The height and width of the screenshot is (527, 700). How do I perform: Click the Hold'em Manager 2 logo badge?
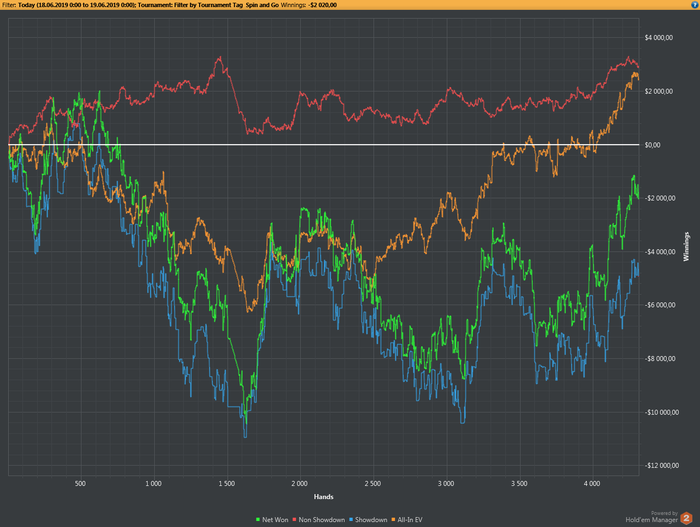coord(686,519)
